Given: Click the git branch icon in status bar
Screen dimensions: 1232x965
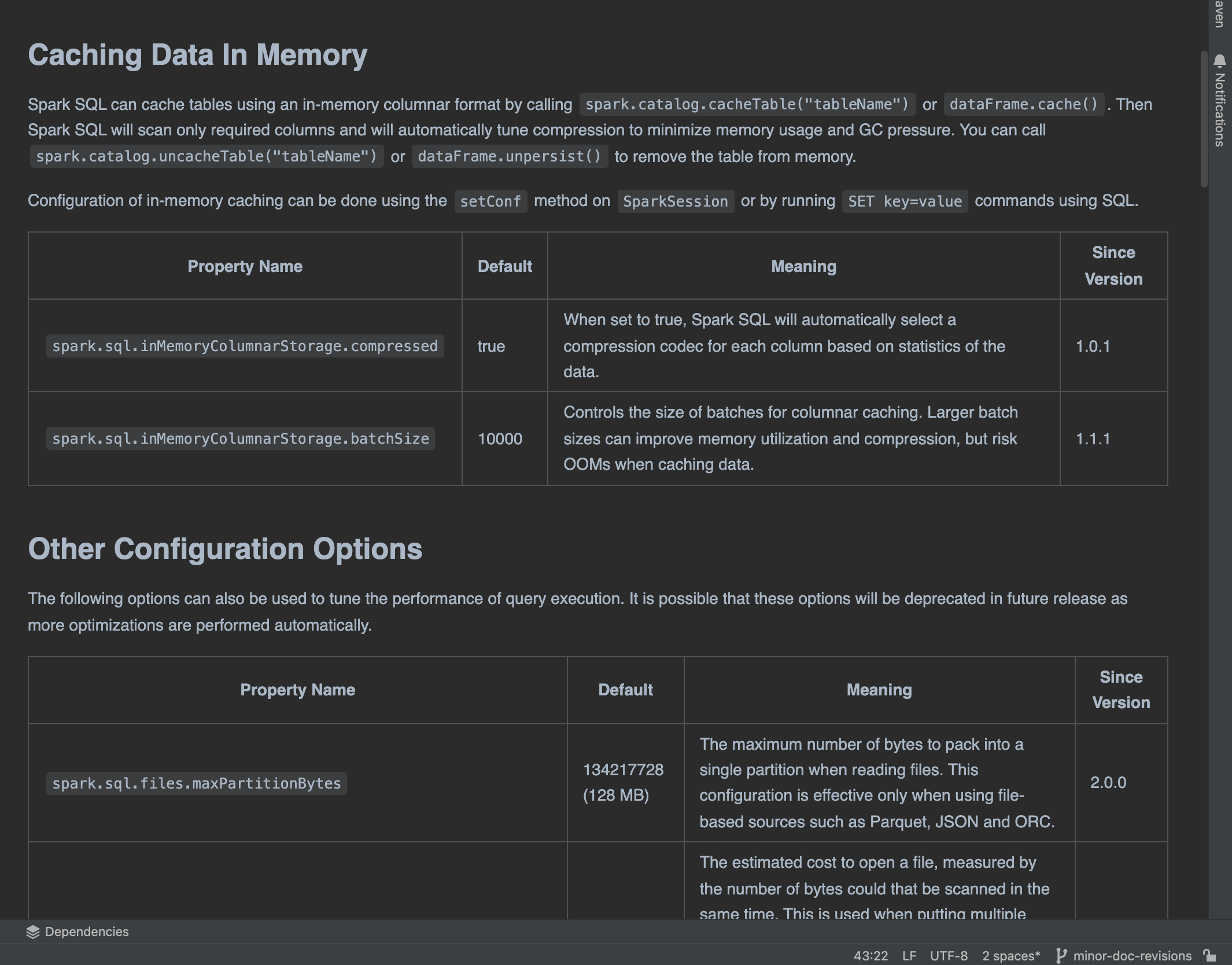Looking at the screenshot, I should [1061, 956].
